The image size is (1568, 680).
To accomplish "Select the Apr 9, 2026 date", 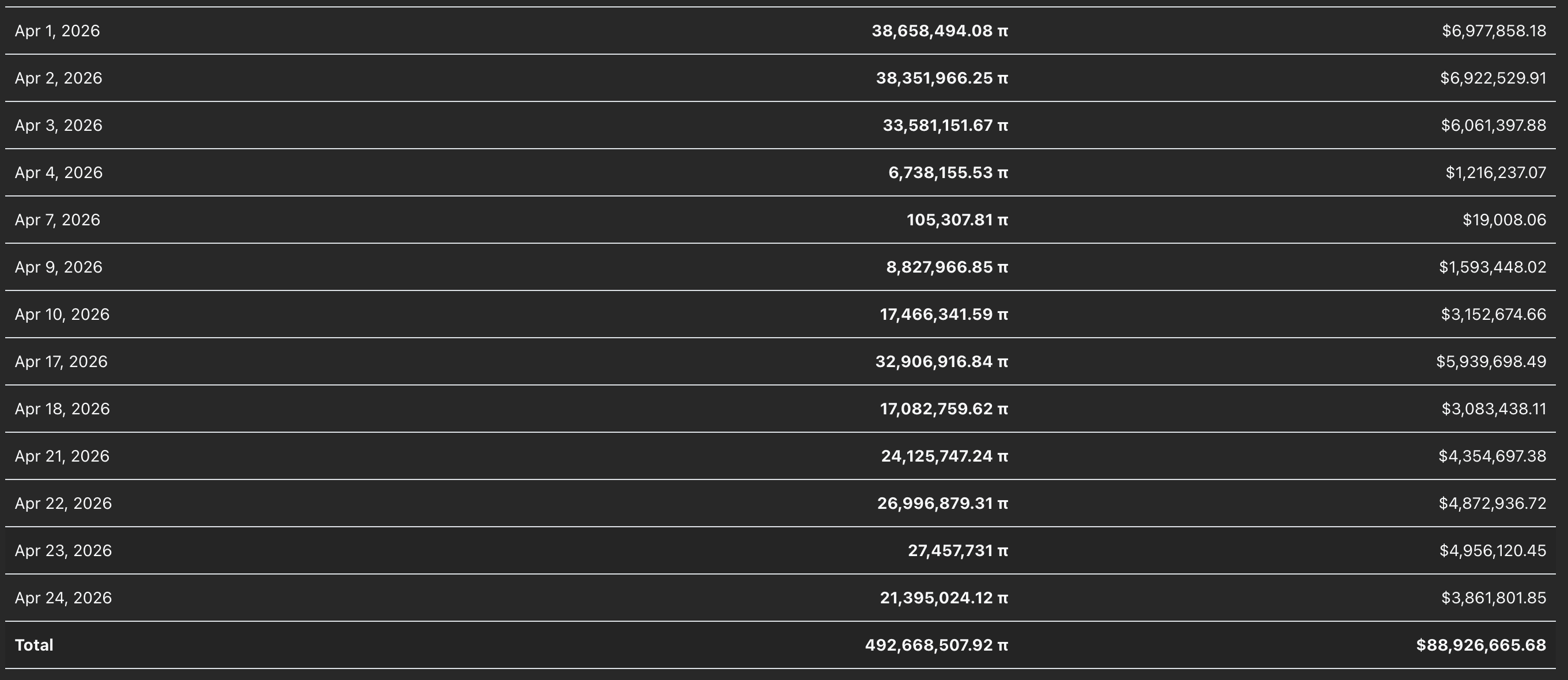I will click(58, 267).
